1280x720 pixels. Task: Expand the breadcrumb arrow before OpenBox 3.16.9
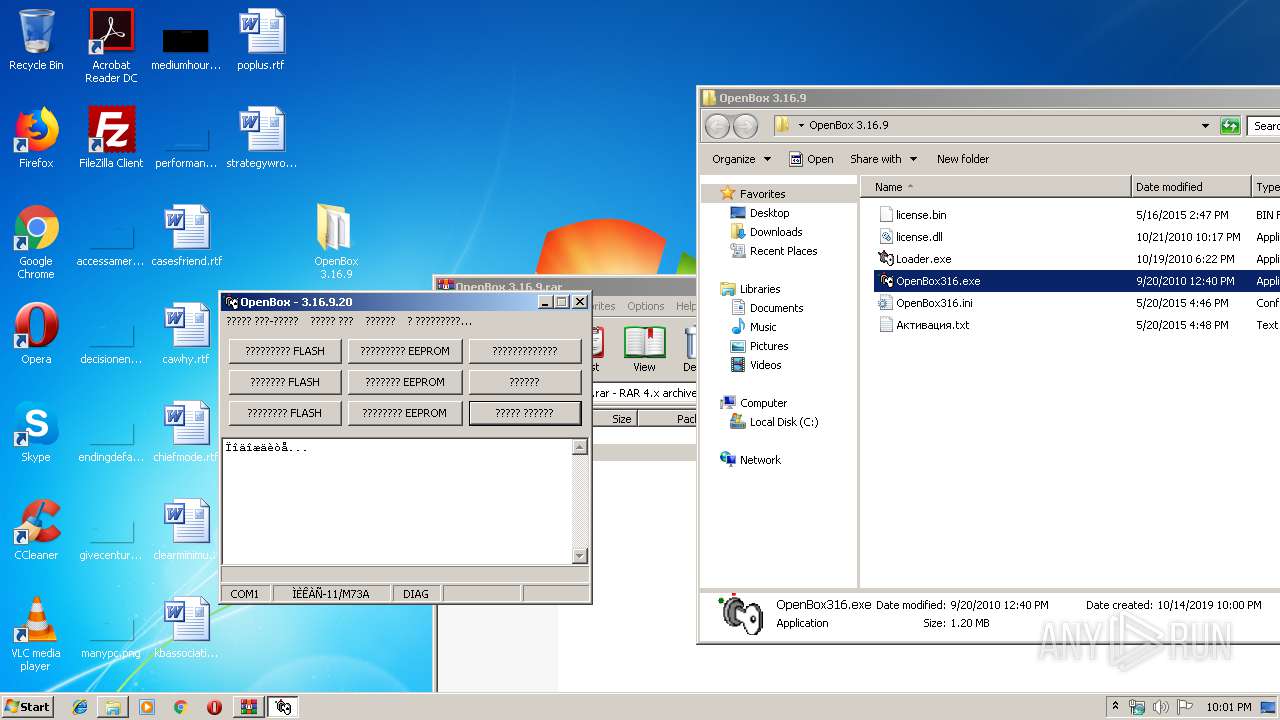tap(801, 126)
